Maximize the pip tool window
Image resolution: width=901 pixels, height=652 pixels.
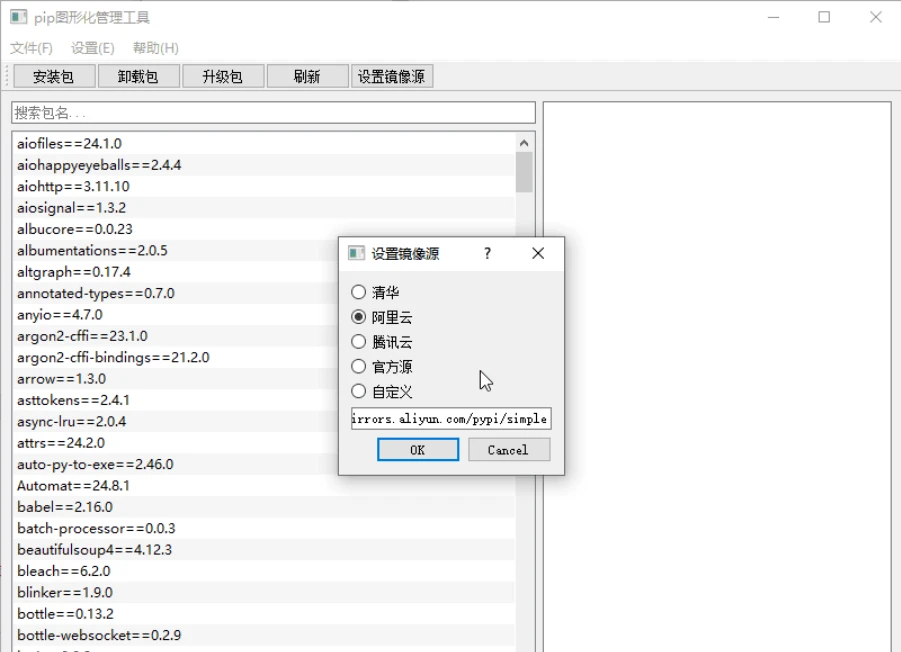[x=824, y=17]
